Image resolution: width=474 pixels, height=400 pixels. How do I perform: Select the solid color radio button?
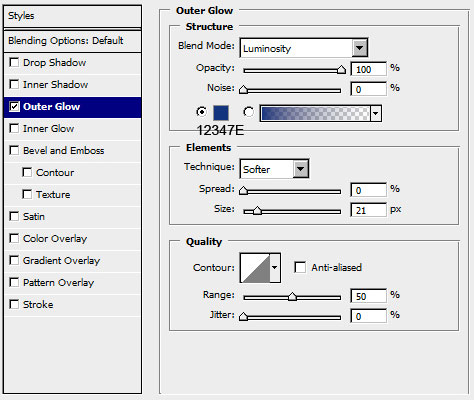point(201,112)
